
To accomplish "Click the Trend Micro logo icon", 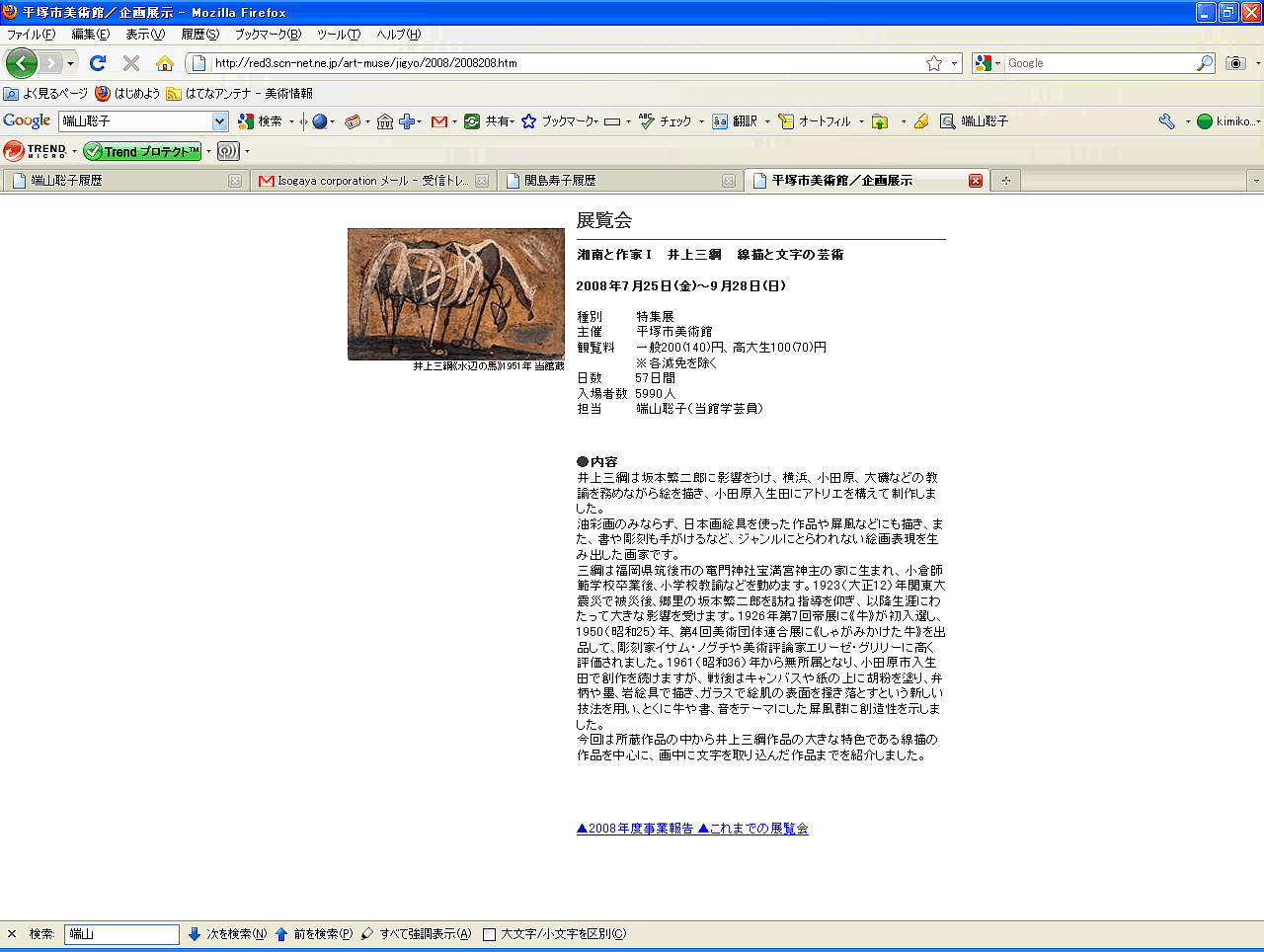I will click(35, 151).
